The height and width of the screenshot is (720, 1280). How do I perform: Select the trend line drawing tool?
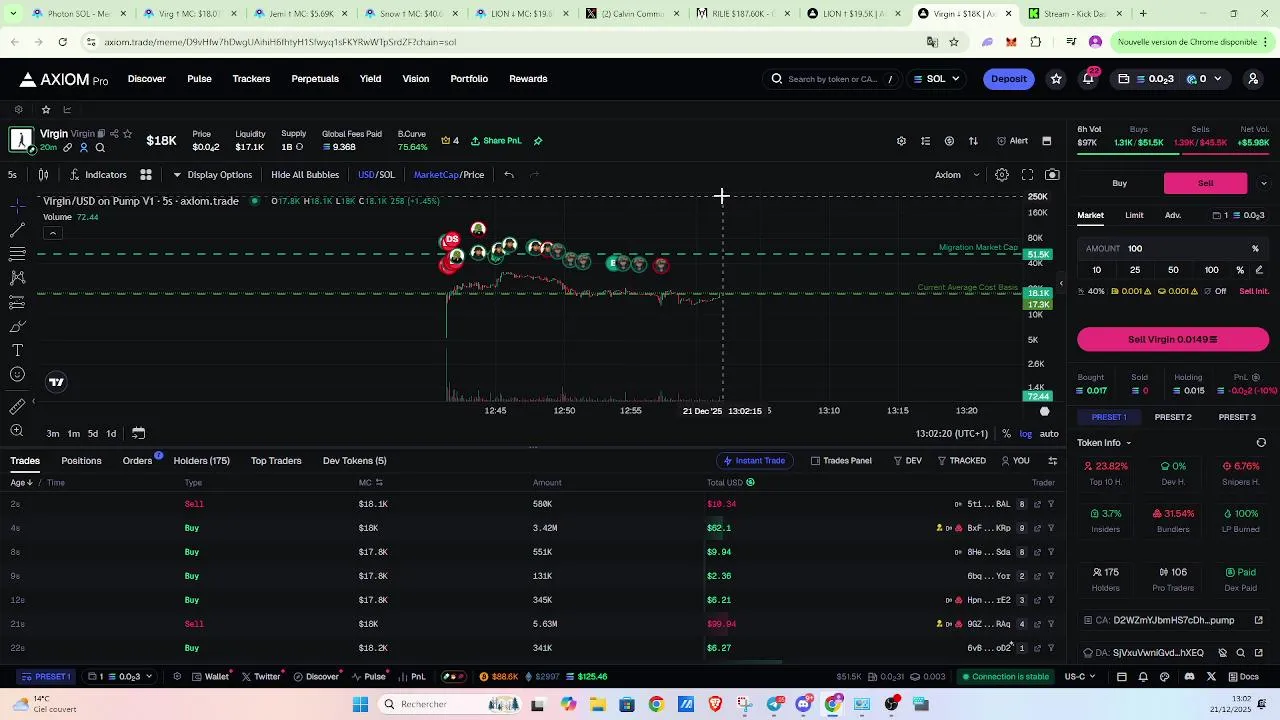click(17, 230)
